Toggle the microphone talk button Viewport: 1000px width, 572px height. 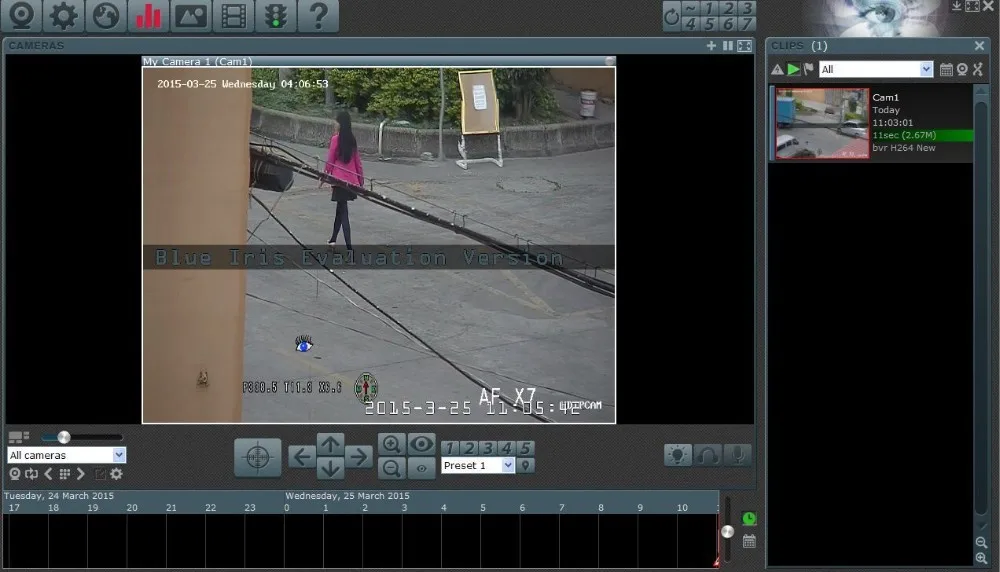738,455
